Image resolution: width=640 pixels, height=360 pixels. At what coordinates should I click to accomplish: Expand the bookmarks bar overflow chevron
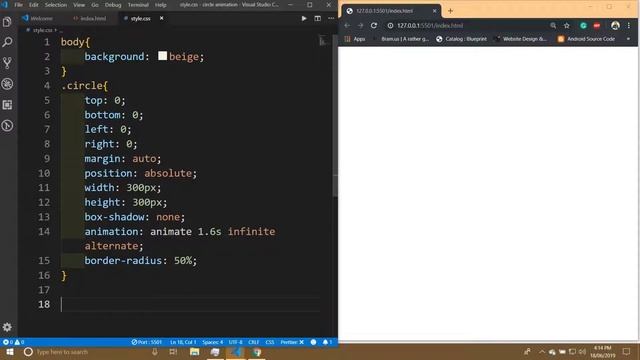628,39
